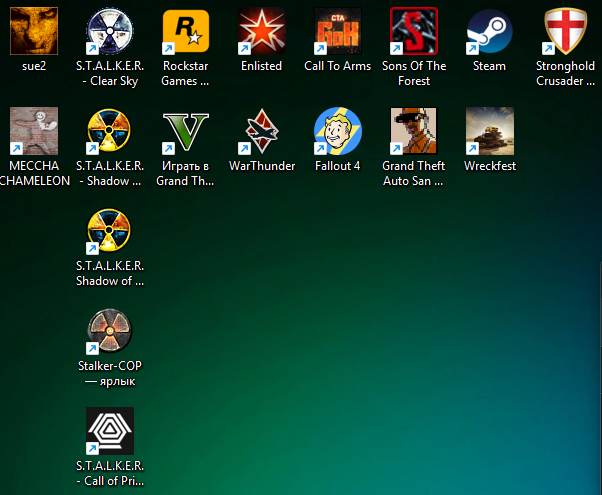Image resolution: width=602 pixels, height=495 pixels.
Task: Click the Enlisted red star icon
Action: pos(262,31)
